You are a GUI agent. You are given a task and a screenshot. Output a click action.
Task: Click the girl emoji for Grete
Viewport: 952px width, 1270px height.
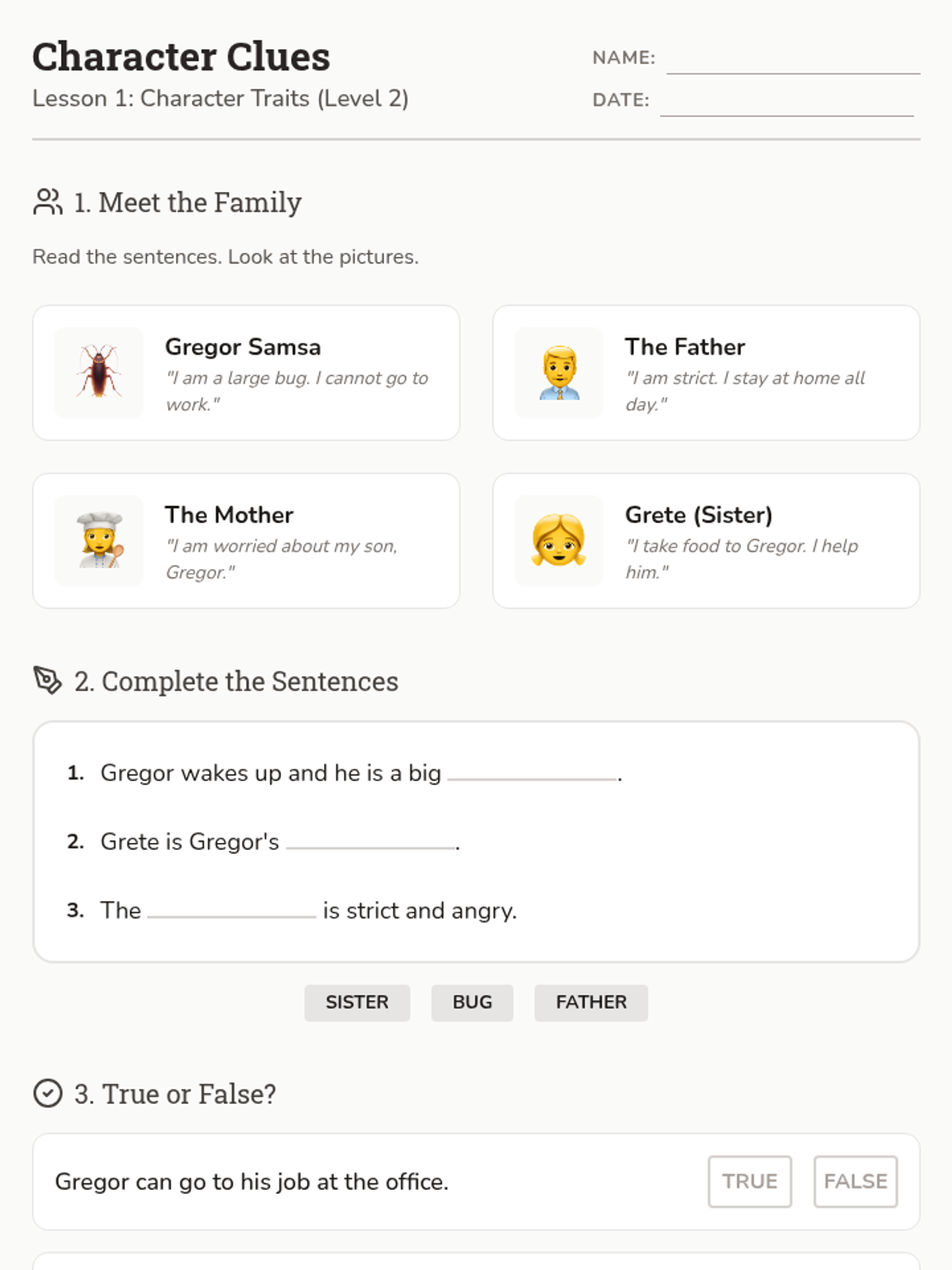(x=559, y=541)
